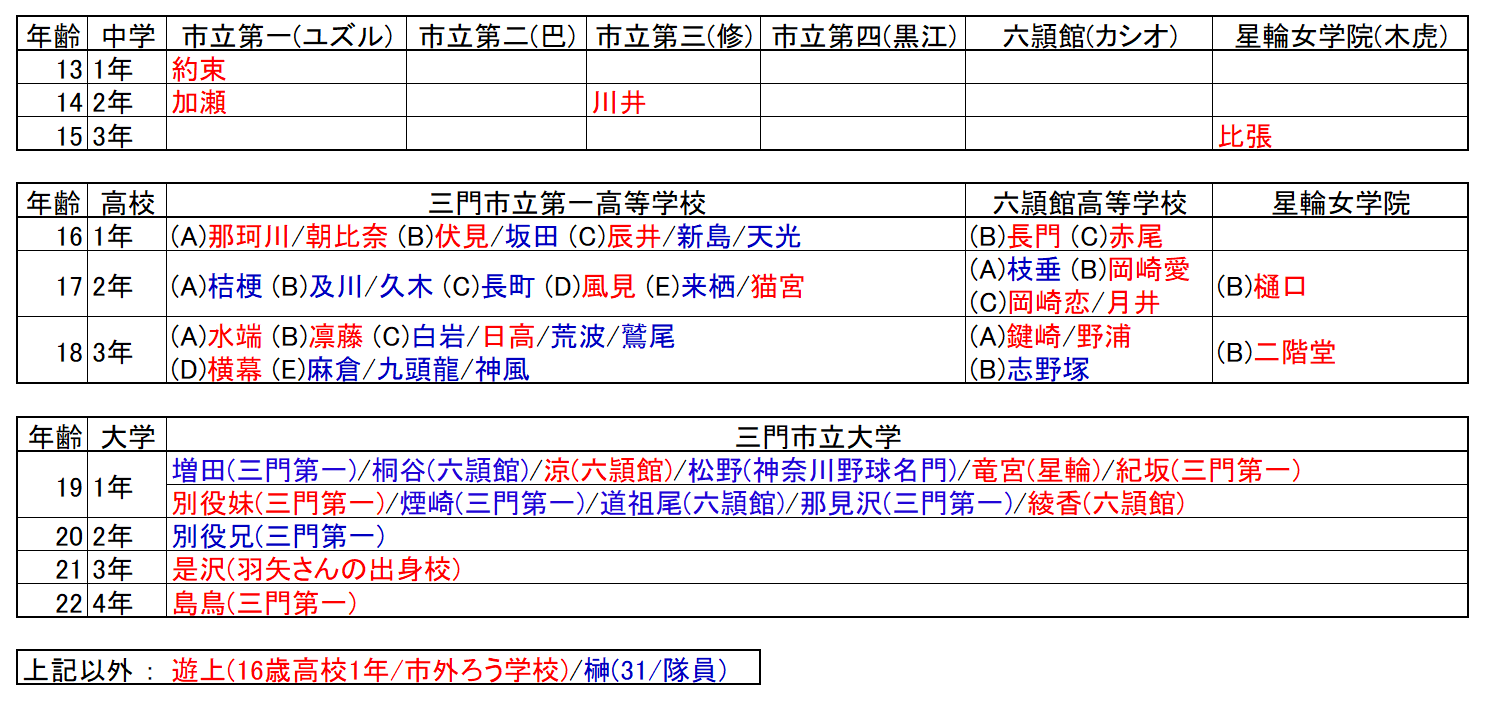Select the age 21 cell

tap(52, 568)
